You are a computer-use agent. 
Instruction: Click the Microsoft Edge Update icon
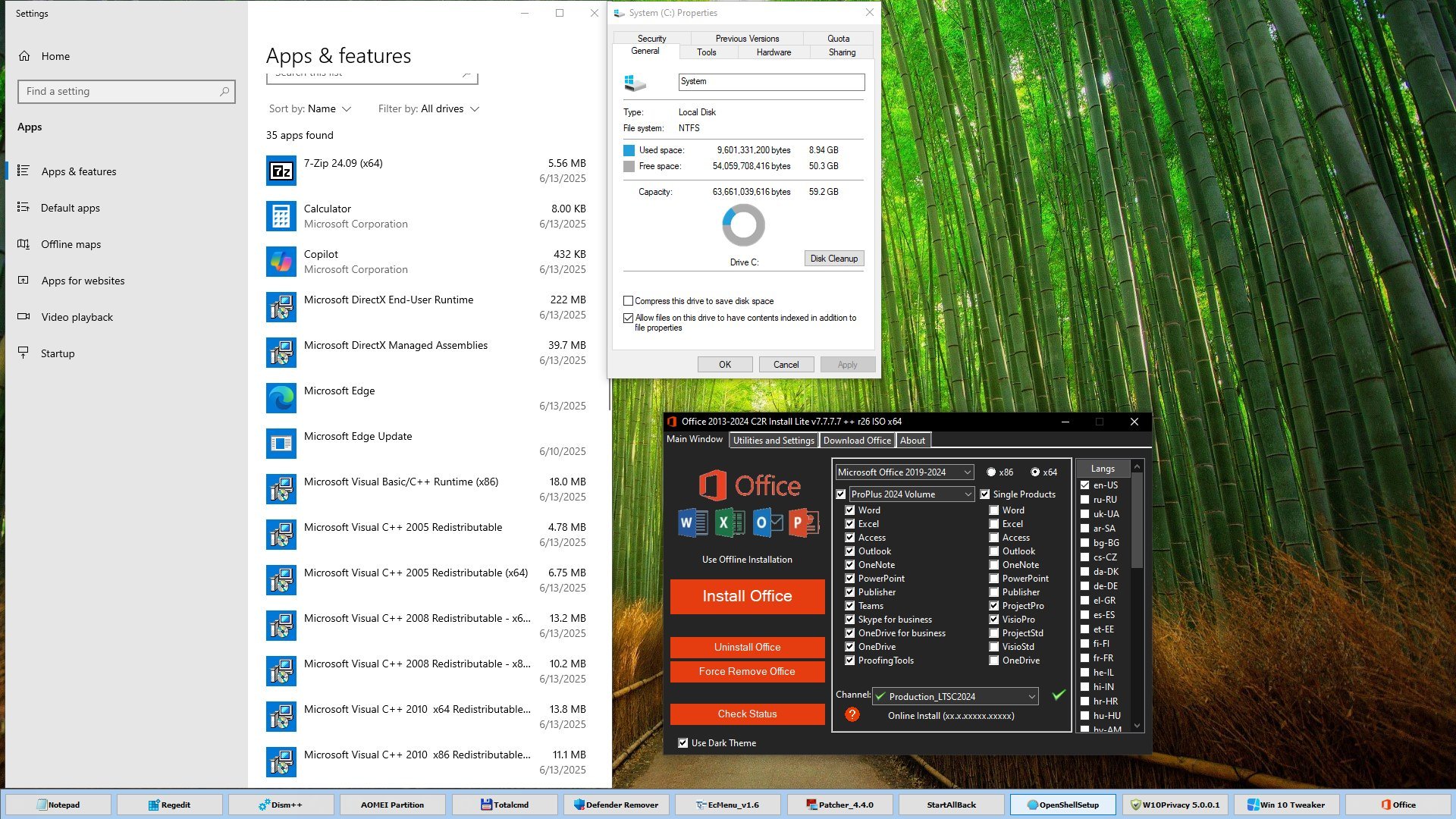(281, 444)
